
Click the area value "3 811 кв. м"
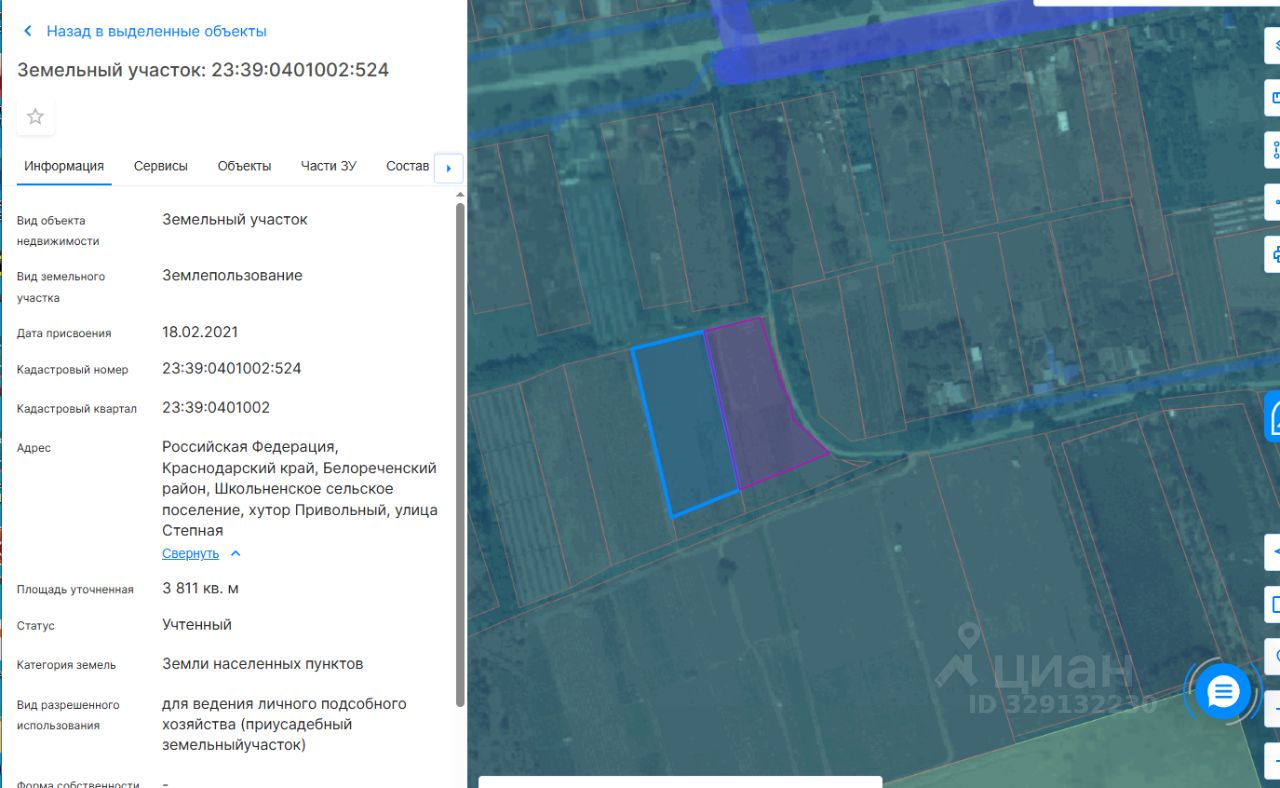pos(200,588)
